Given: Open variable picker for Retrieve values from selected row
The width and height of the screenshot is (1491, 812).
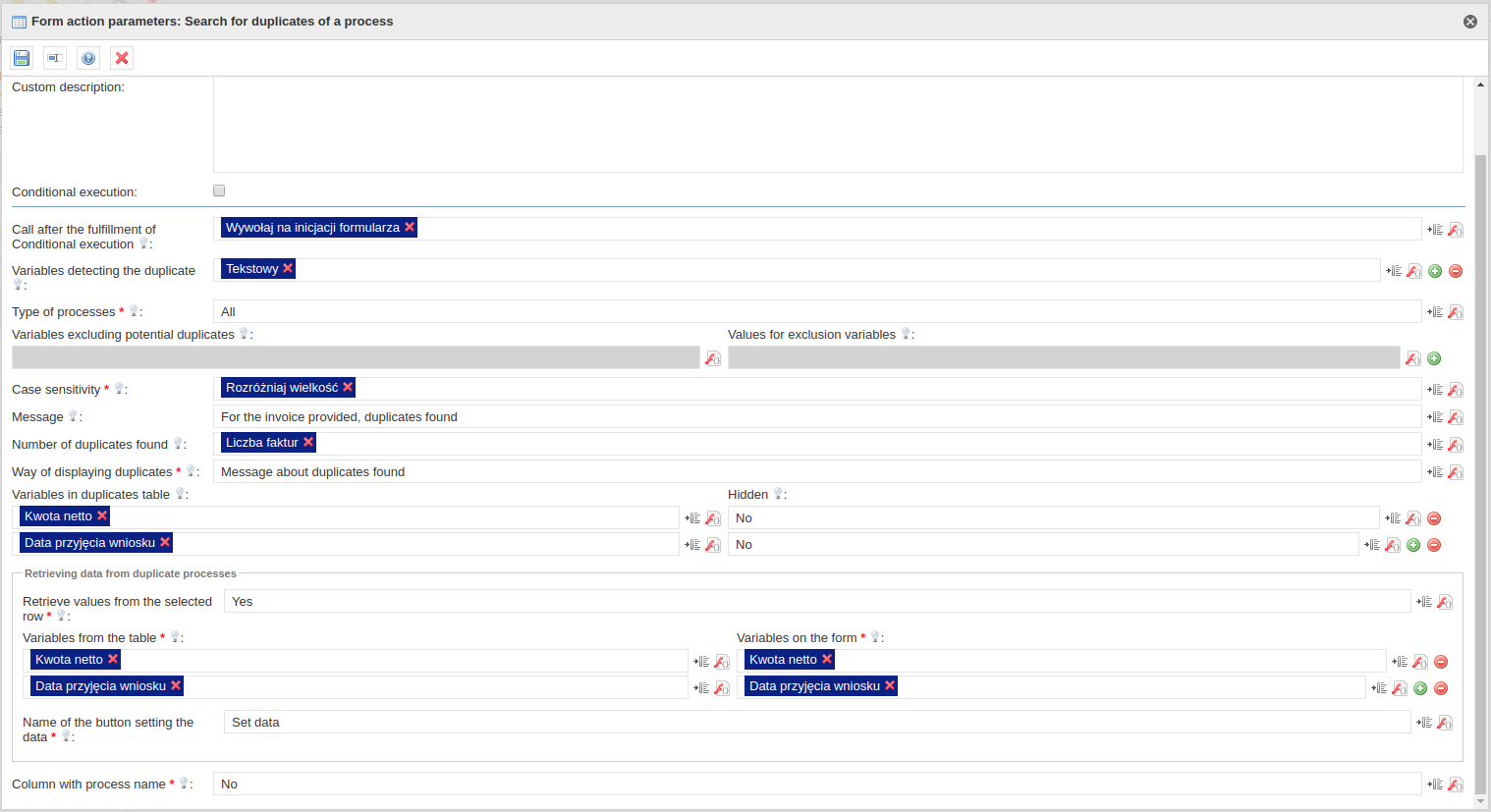Looking at the screenshot, I should pos(1424,602).
